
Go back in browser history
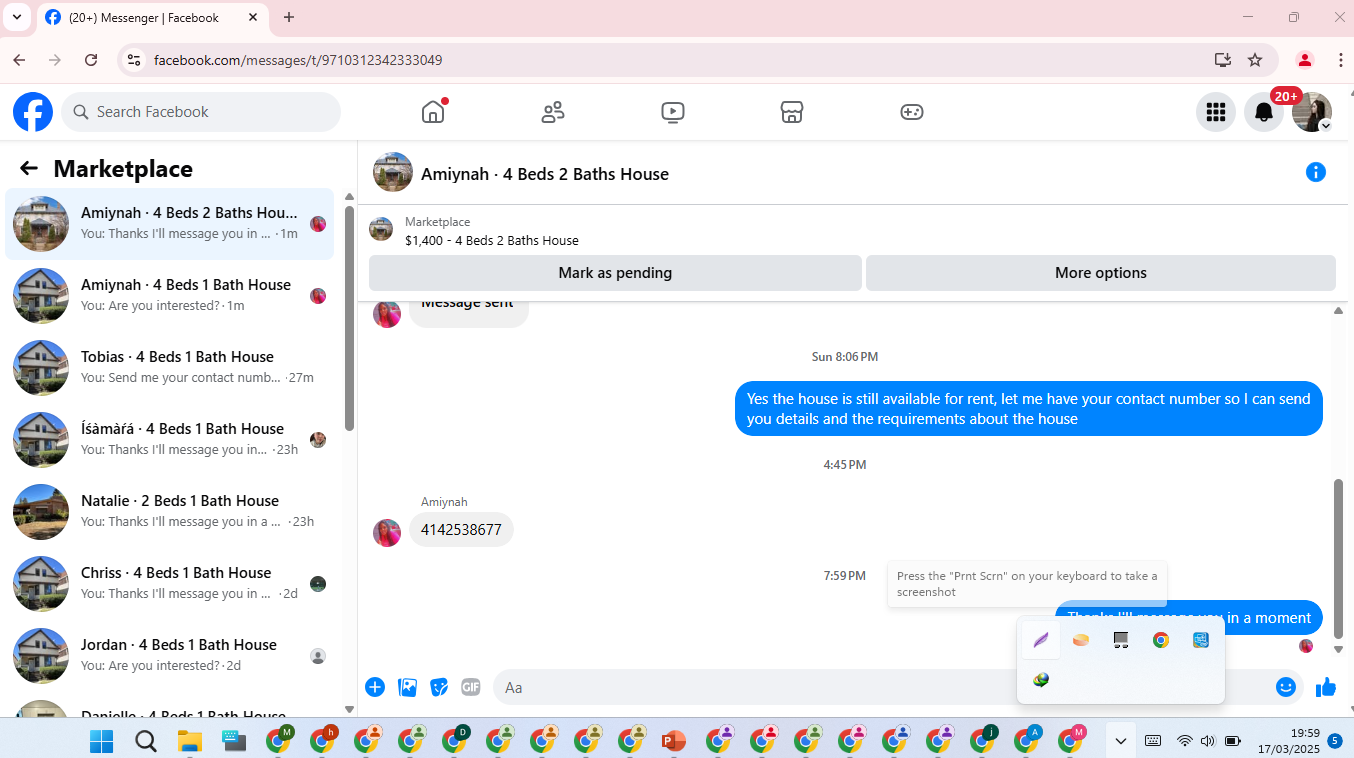click(19, 60)
